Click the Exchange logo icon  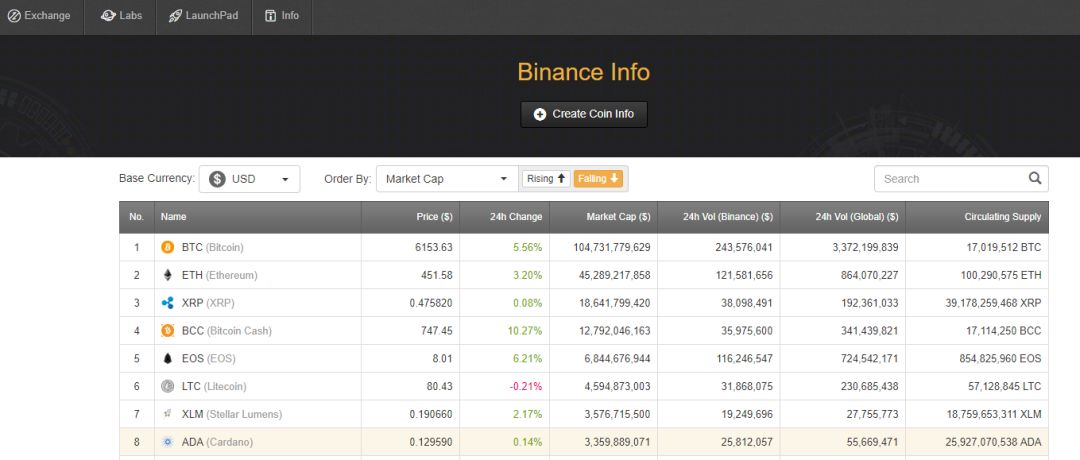pos(14,15)
